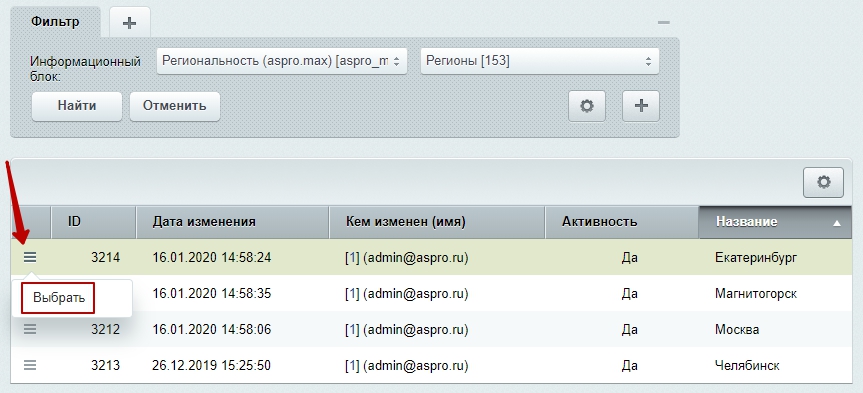The image size is (863, 393).
Task: Sort by Дата изменения column
Action: click(232, 222)
